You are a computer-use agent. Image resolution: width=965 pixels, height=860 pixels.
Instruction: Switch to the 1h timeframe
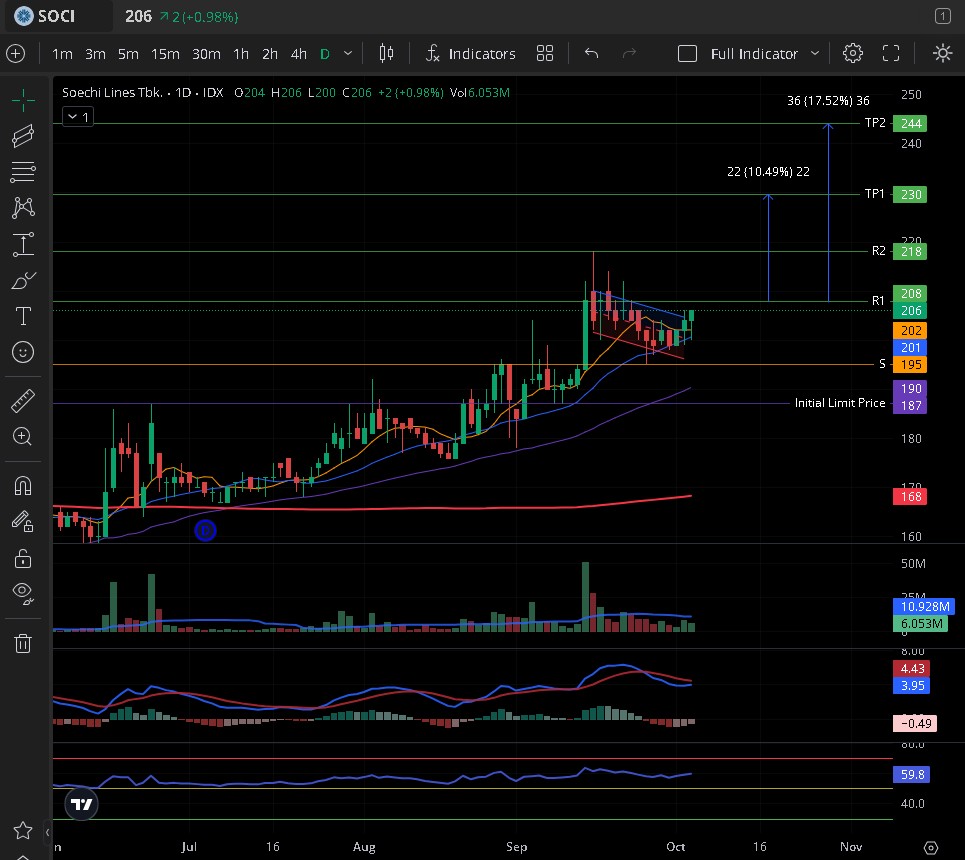click(x=241, y=54)
